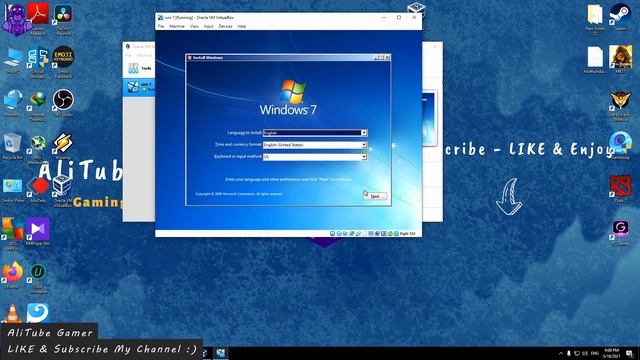Expand the Time and currency format dropdown
This screenshot has width=640, height=360.
click(x=363, y=145)
